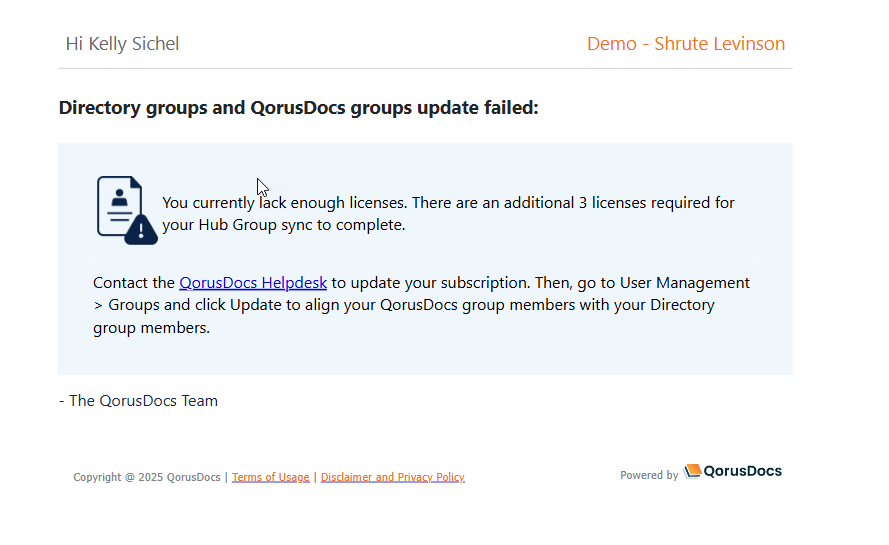Image resolution: width=889 pixels, height=545 pixels.
Task: Open the QorusDocs Helpdesk link
Action: [x=253, y=283]
